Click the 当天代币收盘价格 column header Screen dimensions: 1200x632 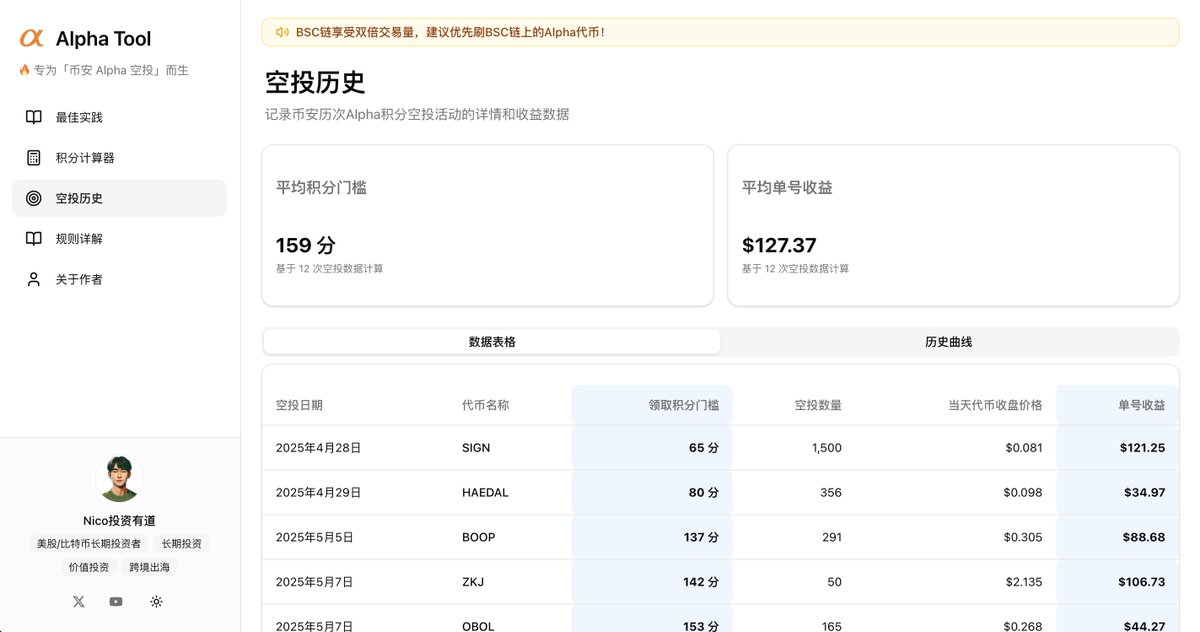[x=995, y=405]
